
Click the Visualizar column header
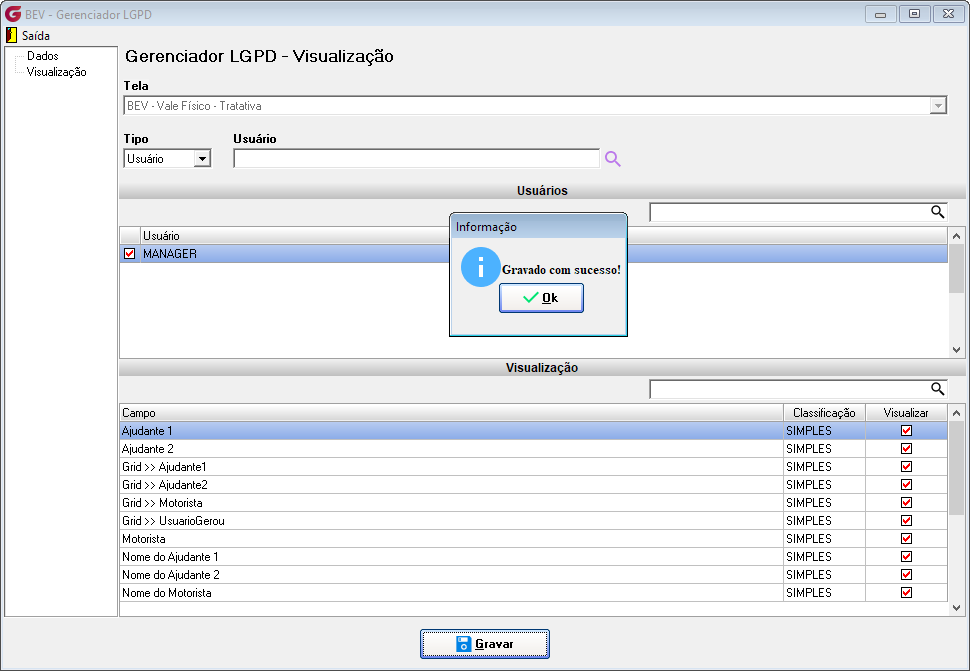[906, 412]
